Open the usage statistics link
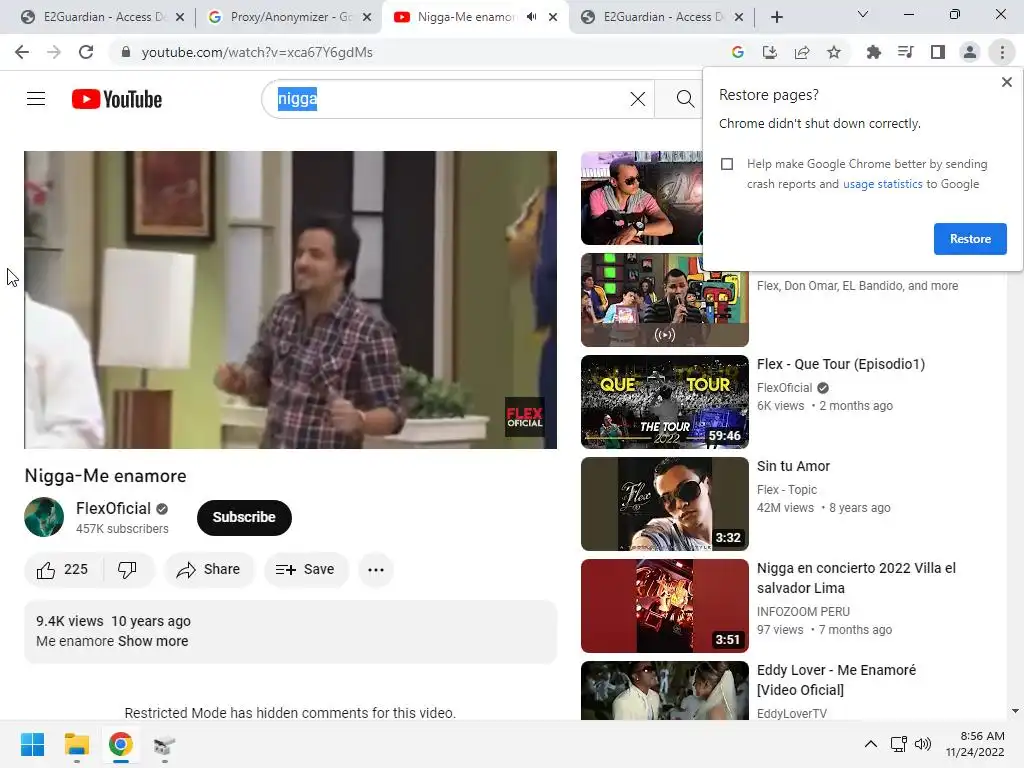The height and width of the screenshot is (768, 1024). [882, 184]
